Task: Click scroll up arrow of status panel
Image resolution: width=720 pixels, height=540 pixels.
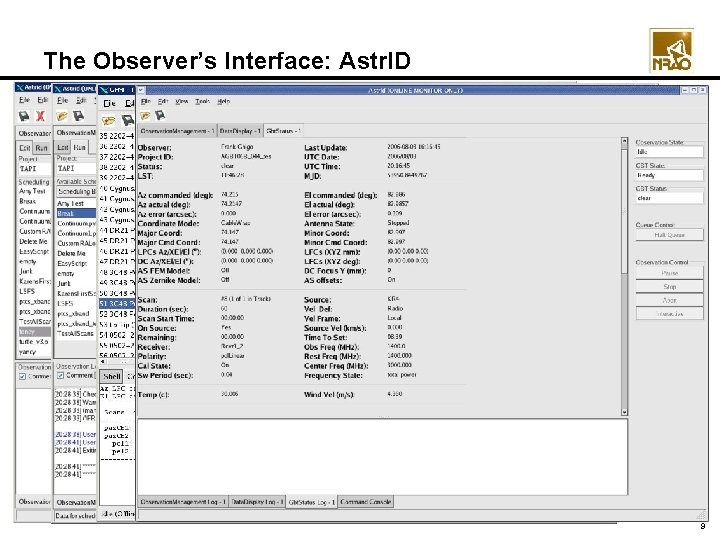Action: point(624,141)
